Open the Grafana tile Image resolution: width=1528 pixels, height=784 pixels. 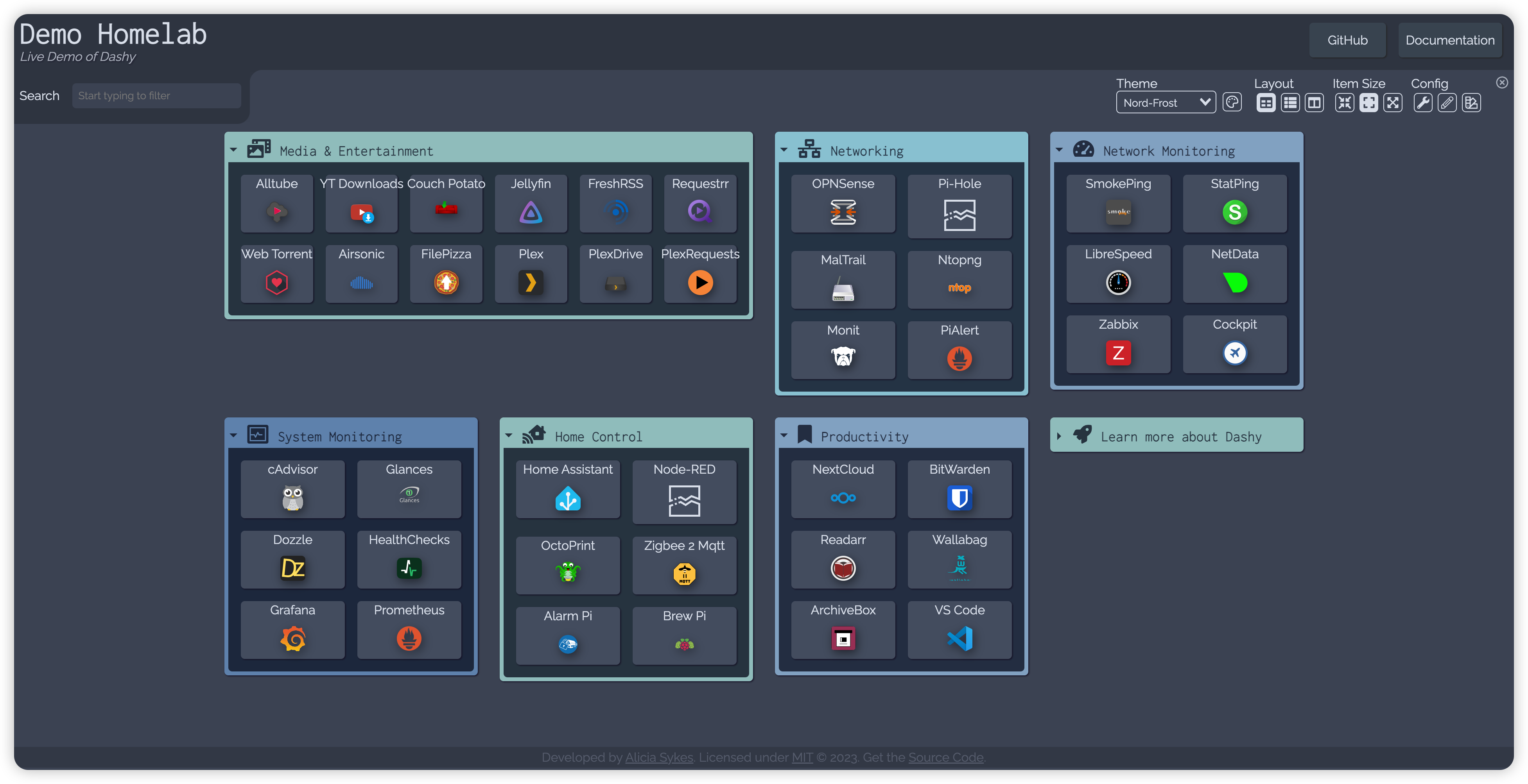(292, 630)
